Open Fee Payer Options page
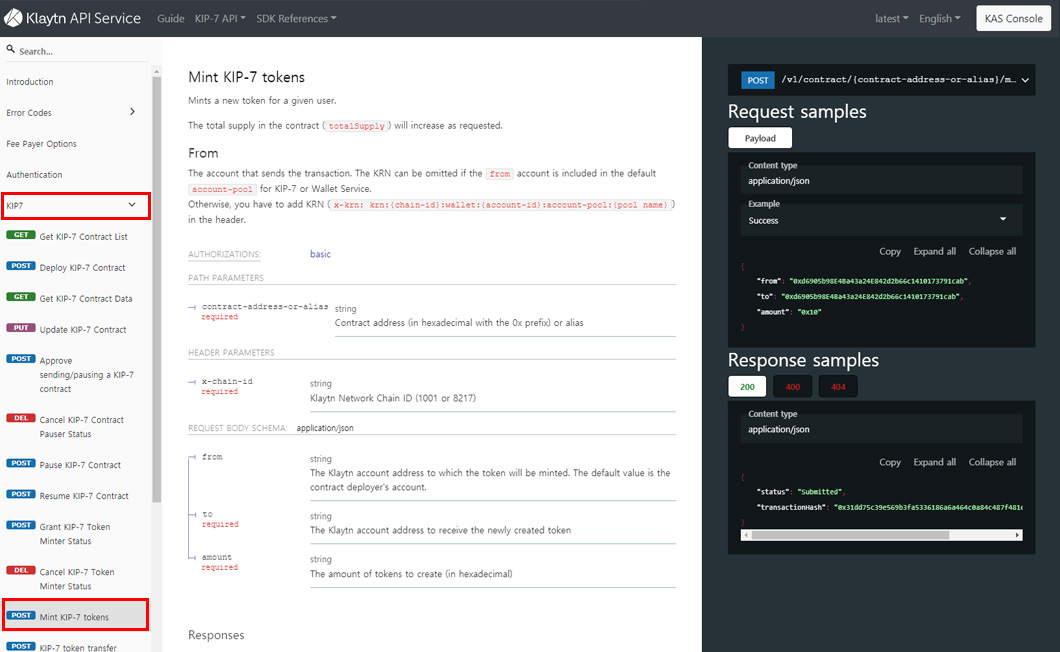This screenshot has height=652, width=1060. [41, 143]
